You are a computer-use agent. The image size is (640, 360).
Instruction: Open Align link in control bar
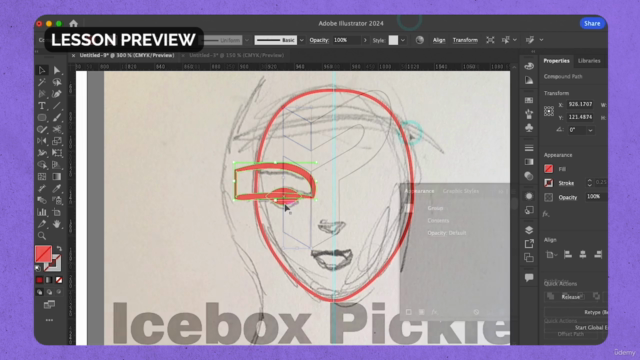(x=439, y=40)
